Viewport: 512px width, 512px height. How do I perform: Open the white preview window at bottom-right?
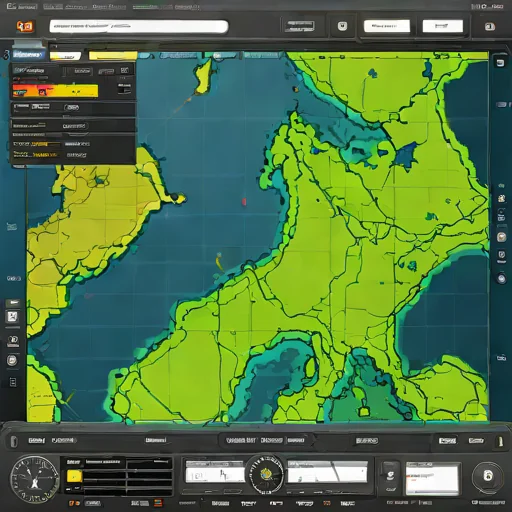432,479
